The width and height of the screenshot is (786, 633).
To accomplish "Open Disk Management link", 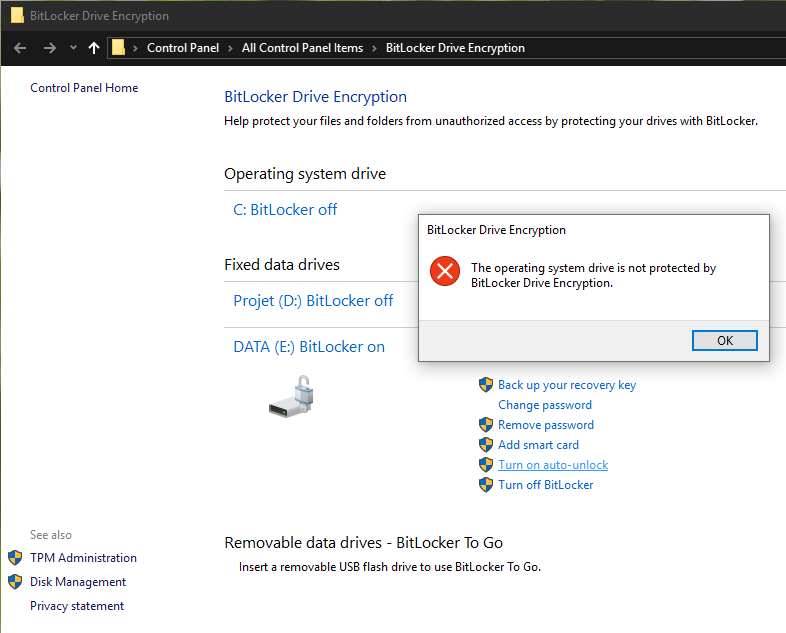I will [78, 582].
